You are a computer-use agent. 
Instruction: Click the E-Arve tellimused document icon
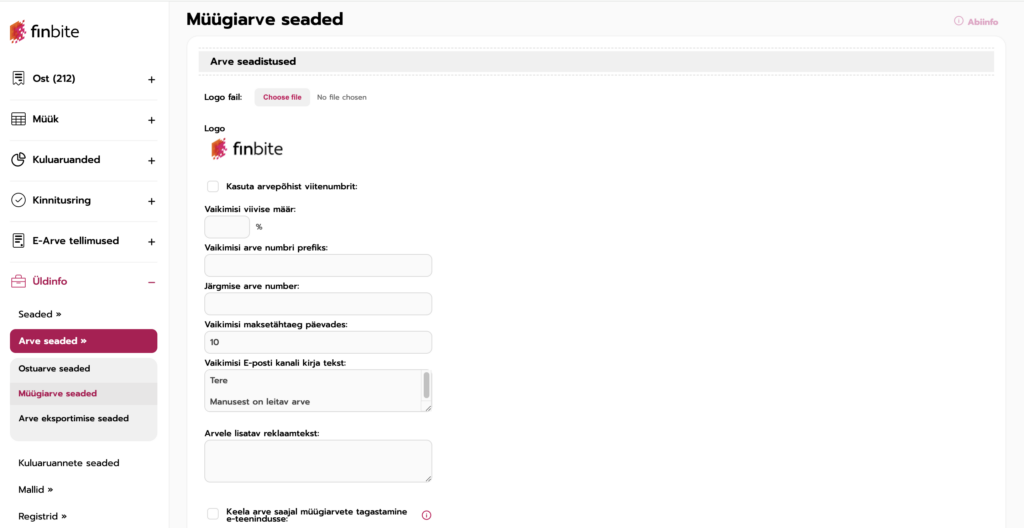18,241
